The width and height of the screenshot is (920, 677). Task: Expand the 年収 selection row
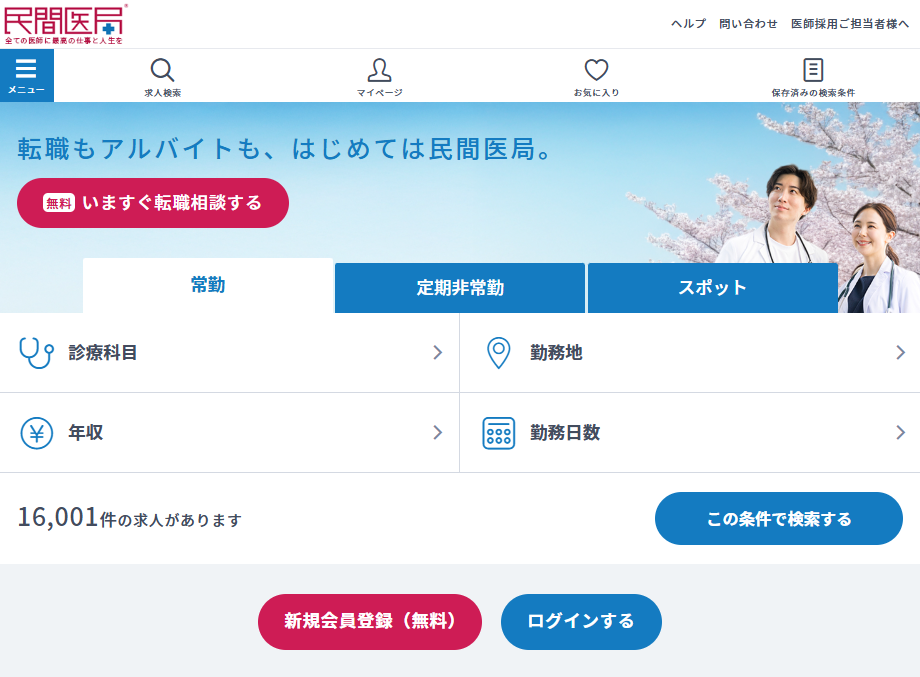(229, 433)
